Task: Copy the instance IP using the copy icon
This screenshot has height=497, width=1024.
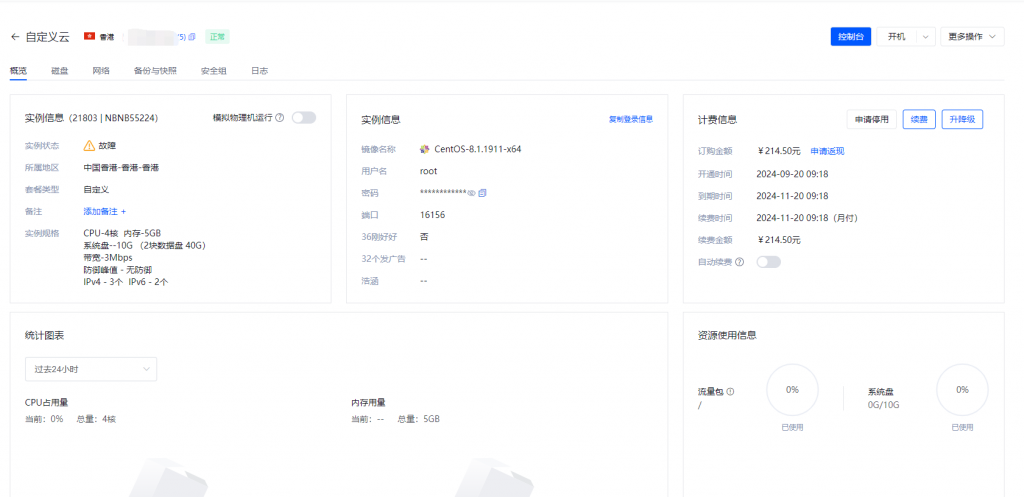Action: [x=192, y=37]
